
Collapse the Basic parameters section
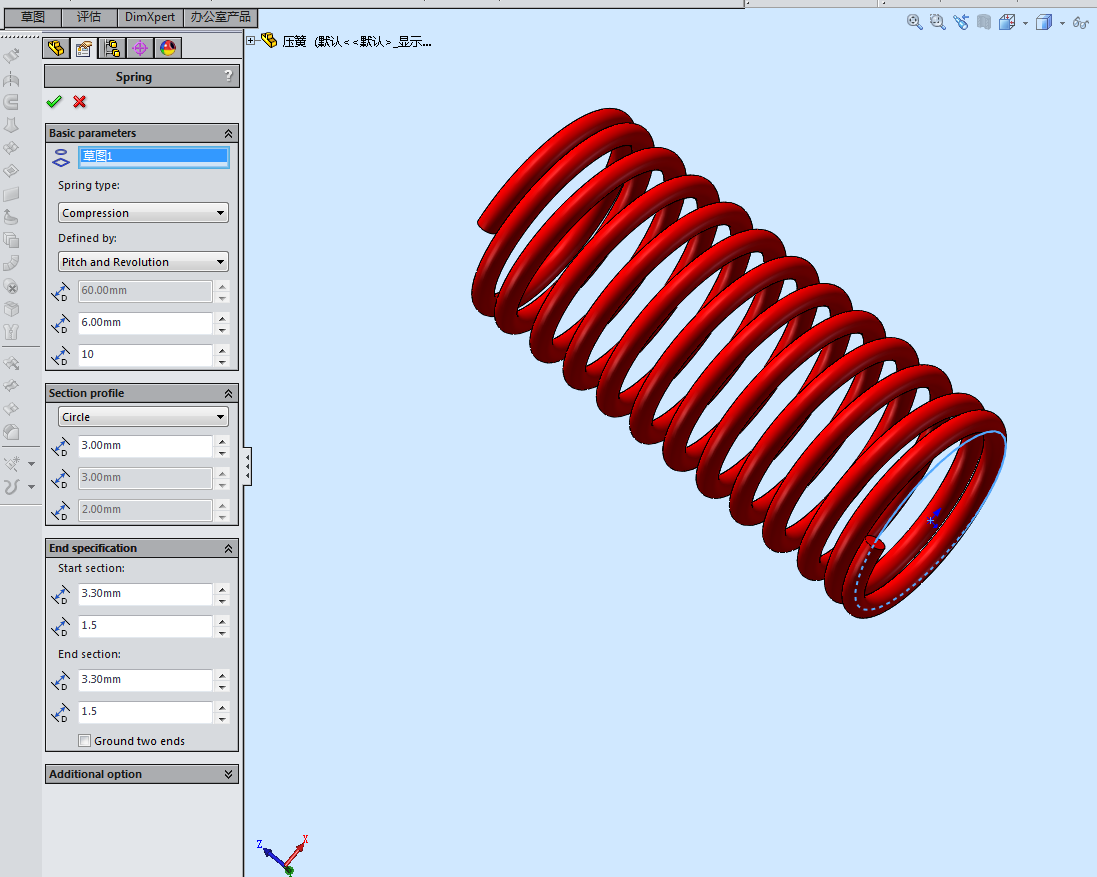[228, 134]
